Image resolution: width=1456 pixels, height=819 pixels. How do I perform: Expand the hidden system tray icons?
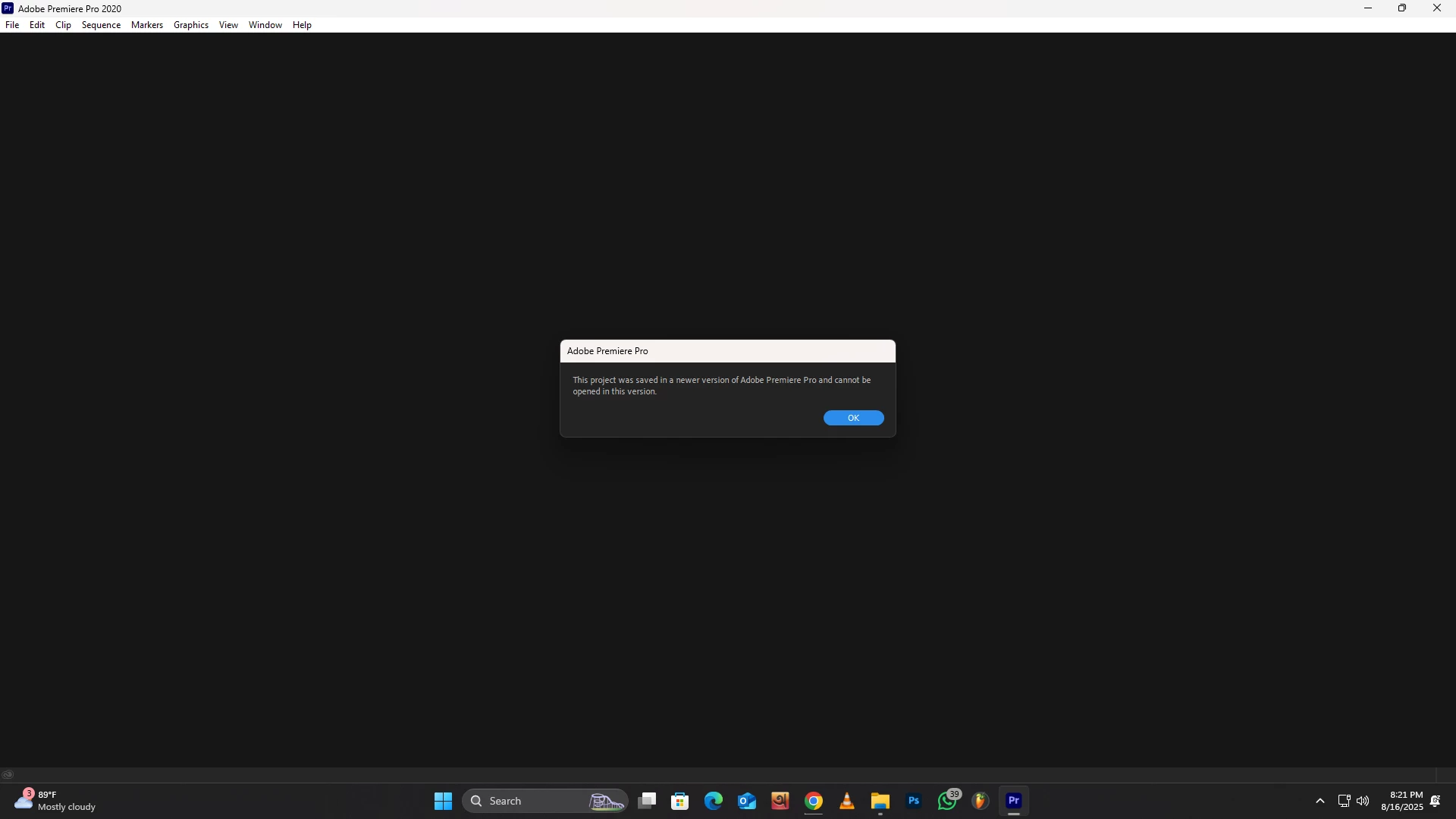pos(1319,801)
